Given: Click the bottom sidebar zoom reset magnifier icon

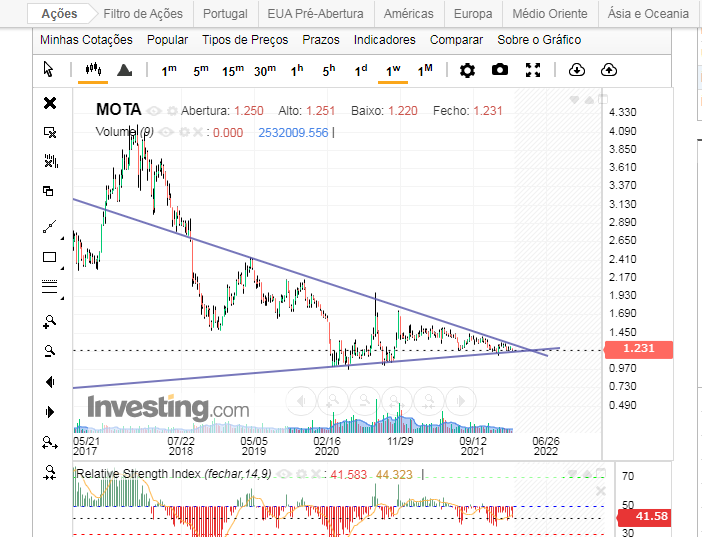Looking at the screenshot, I should point(49,473).
